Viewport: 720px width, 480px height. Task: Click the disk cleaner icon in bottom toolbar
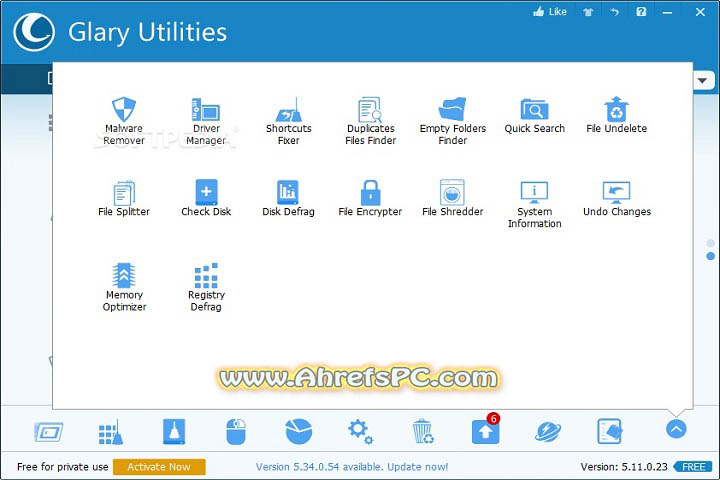[x=174, y=432]
